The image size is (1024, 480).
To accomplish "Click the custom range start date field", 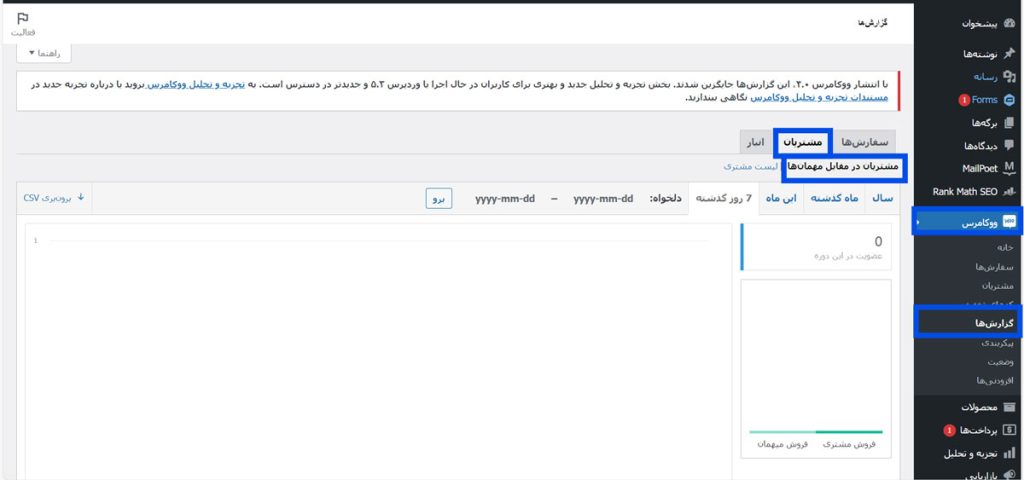I will (x=603, y=199).
